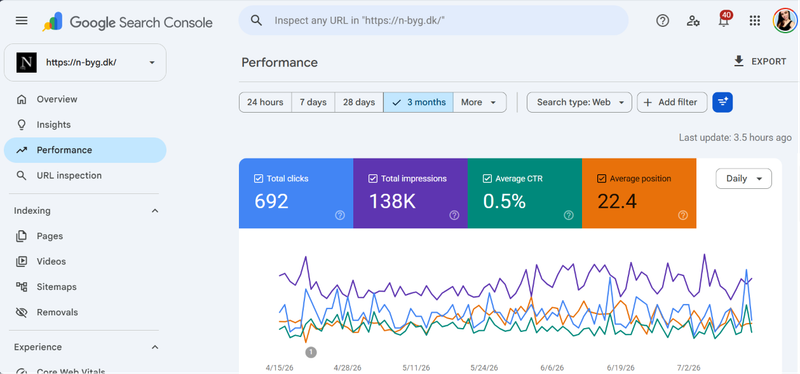
Task: Collapse the Experience section
Action: pos(155,347)
